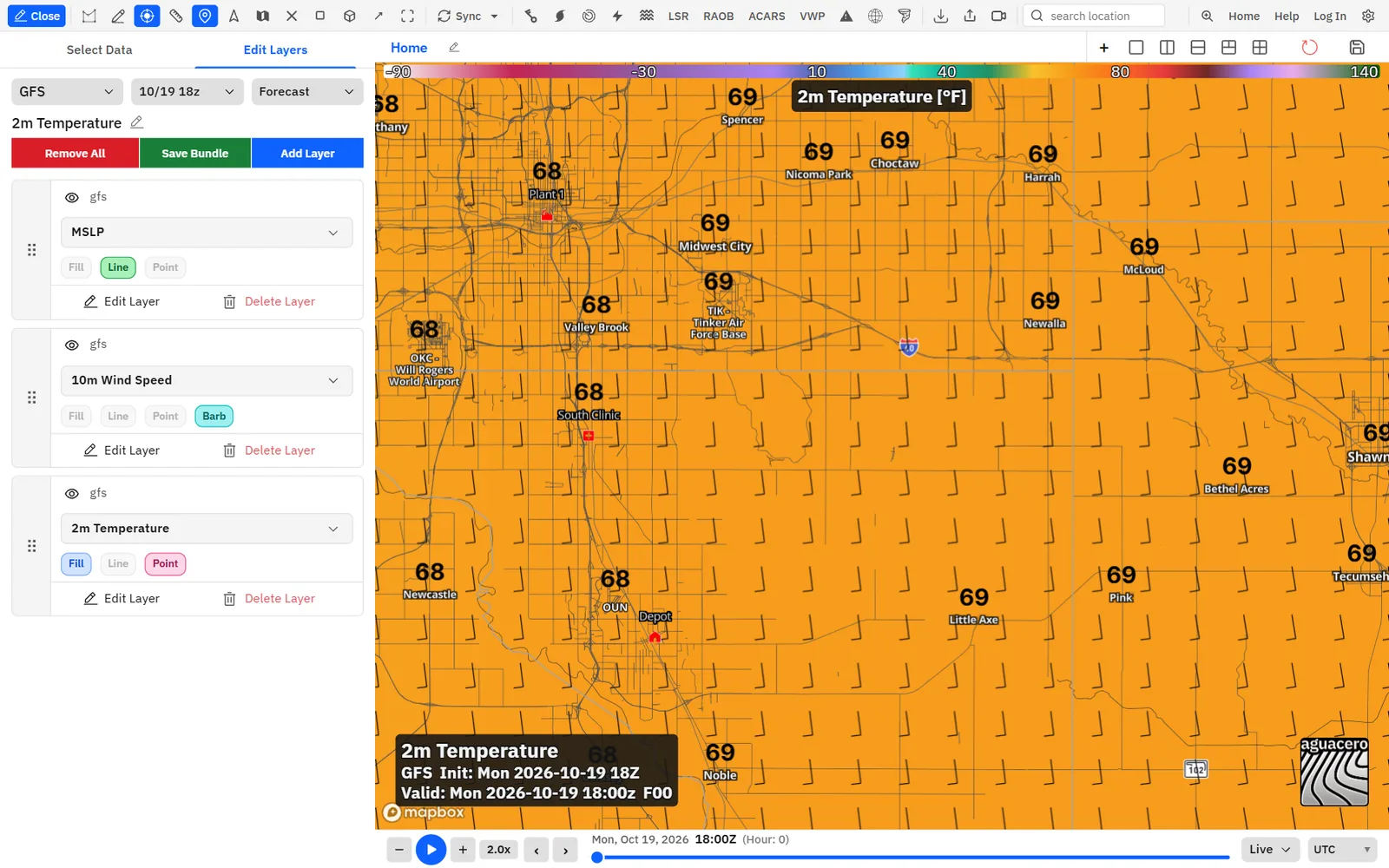Open the Live mode dropdown
The image size is (1389, 868).
tap(1271, 849)
